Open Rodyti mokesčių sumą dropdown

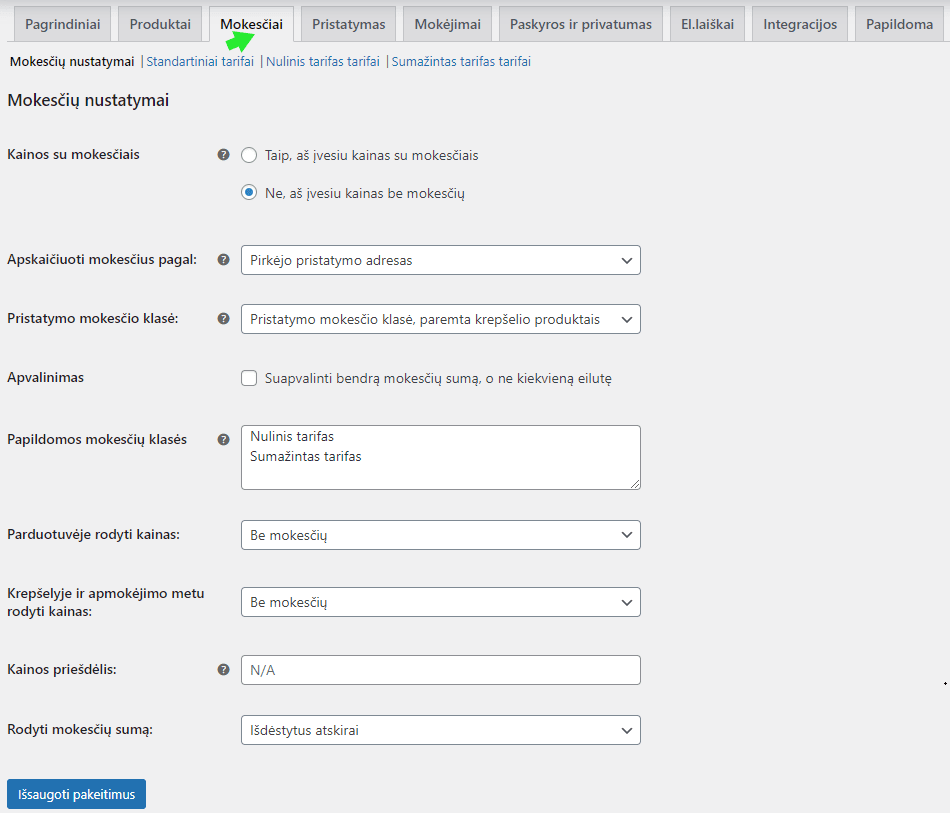pyautogui.click(x=440, y=730)
